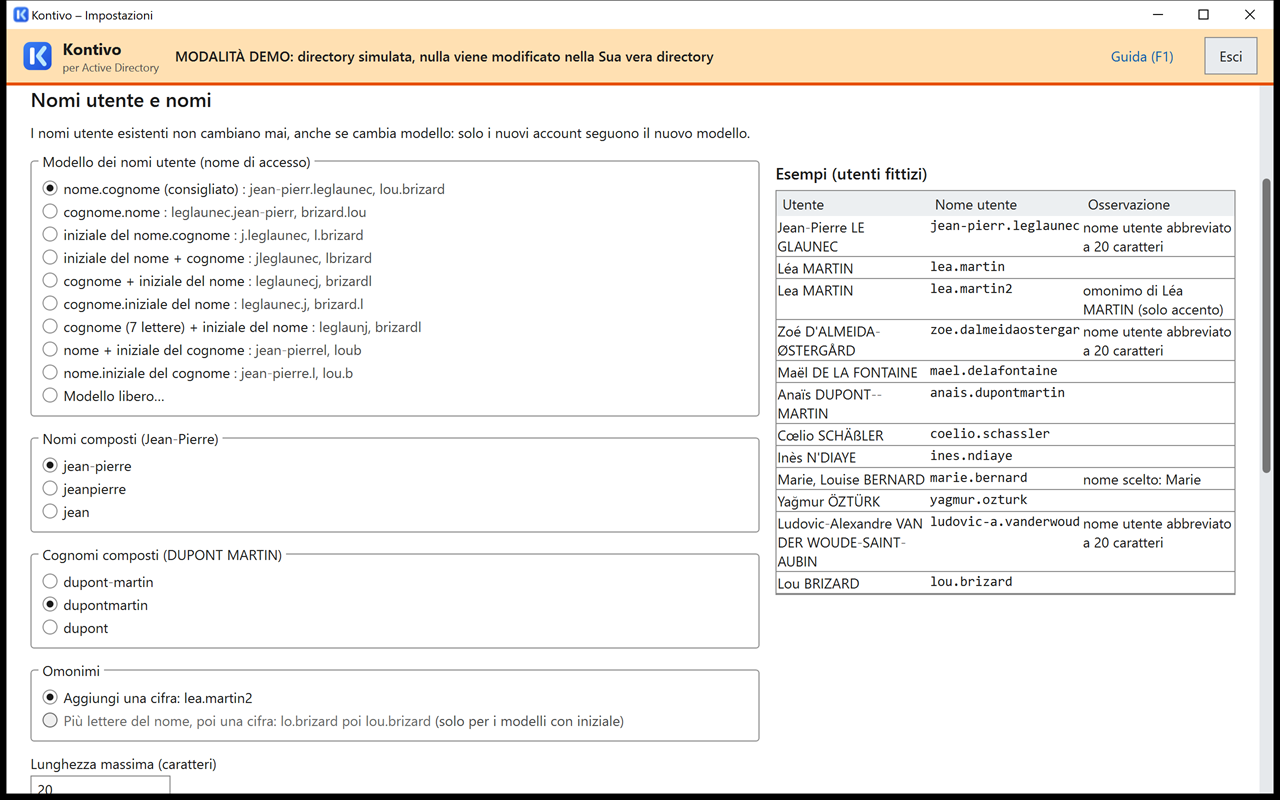Viewport: 1280px width, 800px height.
Task: Click the Esci button
Action: coord(1231,57)
